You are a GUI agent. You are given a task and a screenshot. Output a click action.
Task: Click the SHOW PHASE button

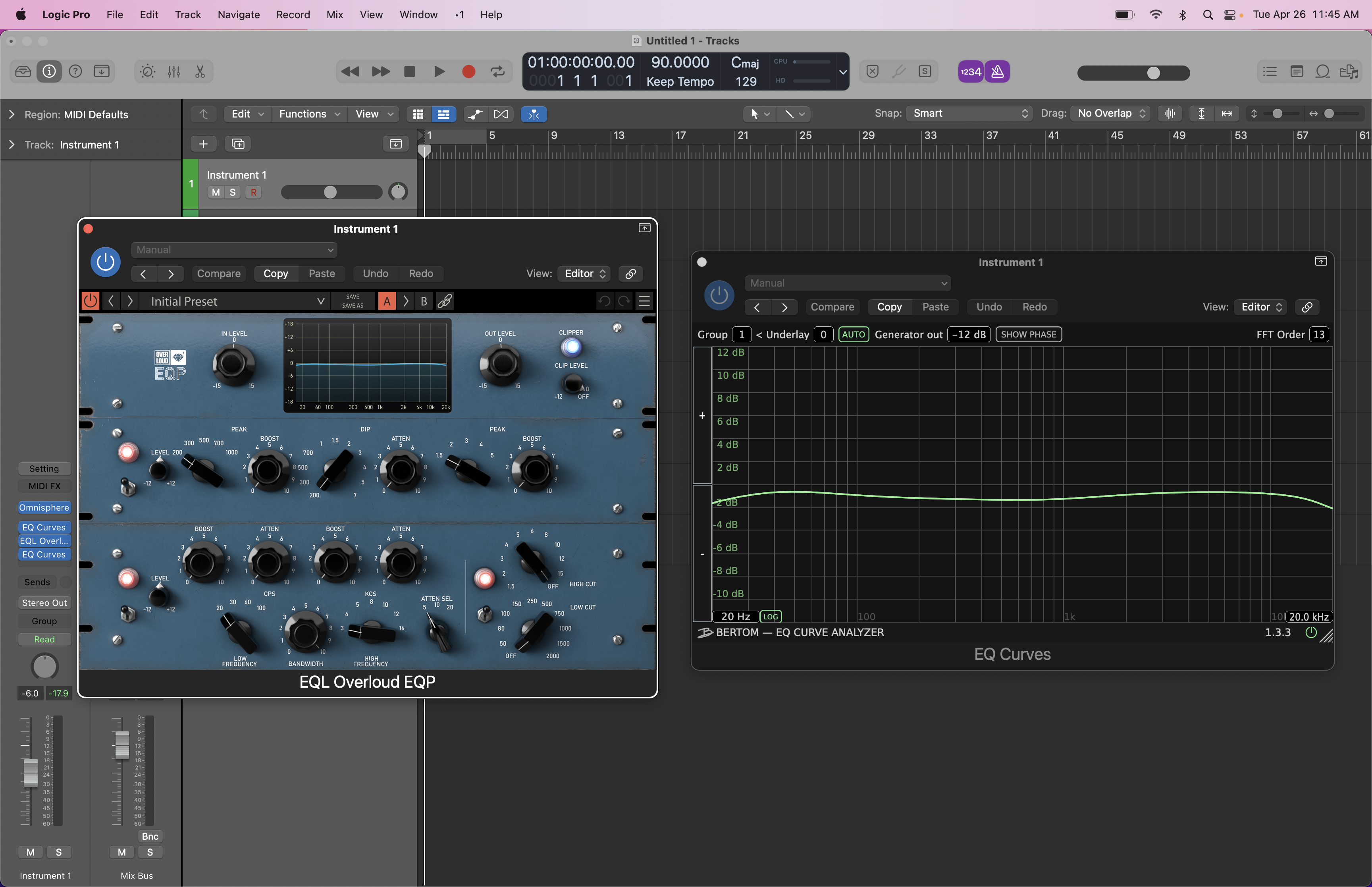pos(1028,335)
